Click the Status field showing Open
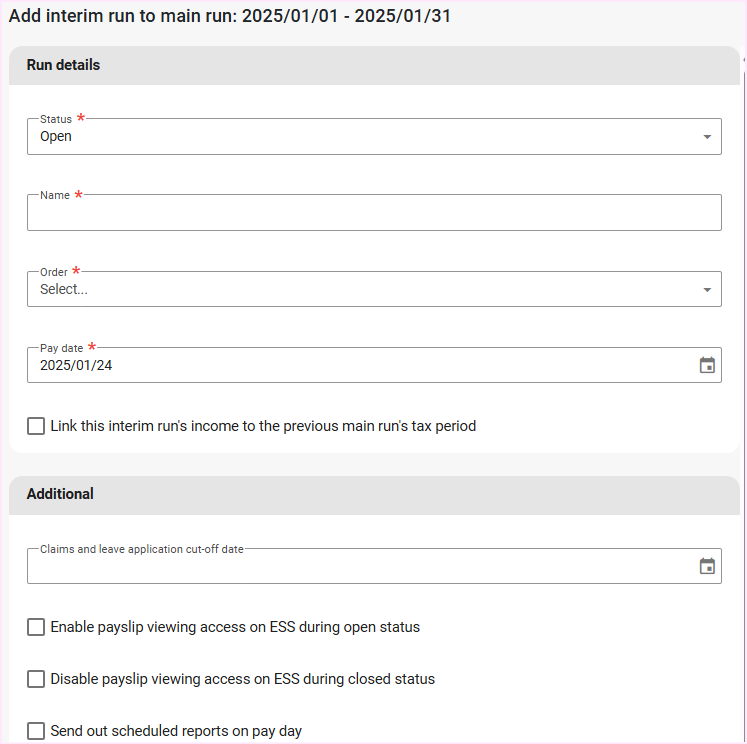747x744 pixels. click(360, 137)
